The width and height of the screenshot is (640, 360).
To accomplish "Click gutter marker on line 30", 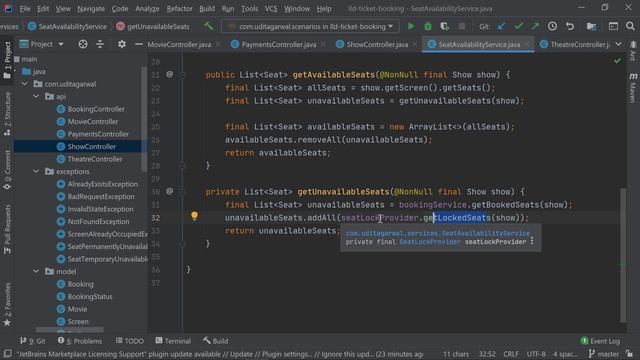I will point(169,191).
